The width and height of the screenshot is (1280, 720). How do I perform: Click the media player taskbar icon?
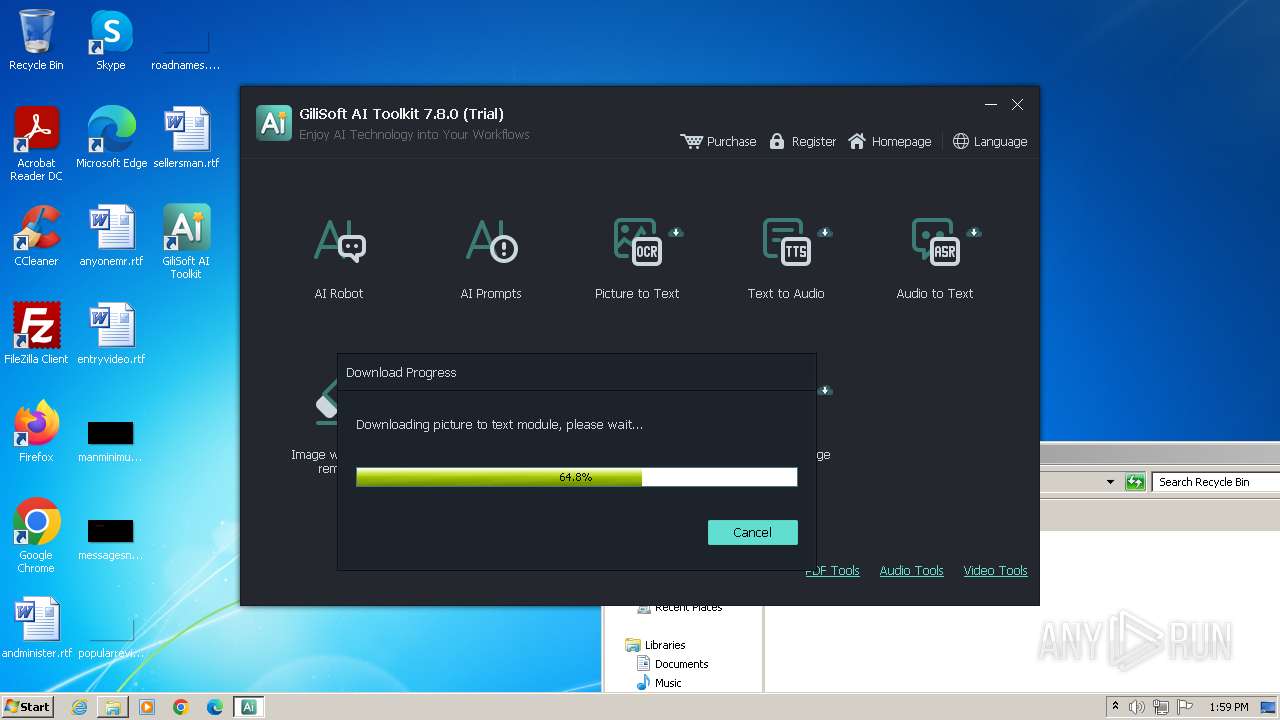147,707
